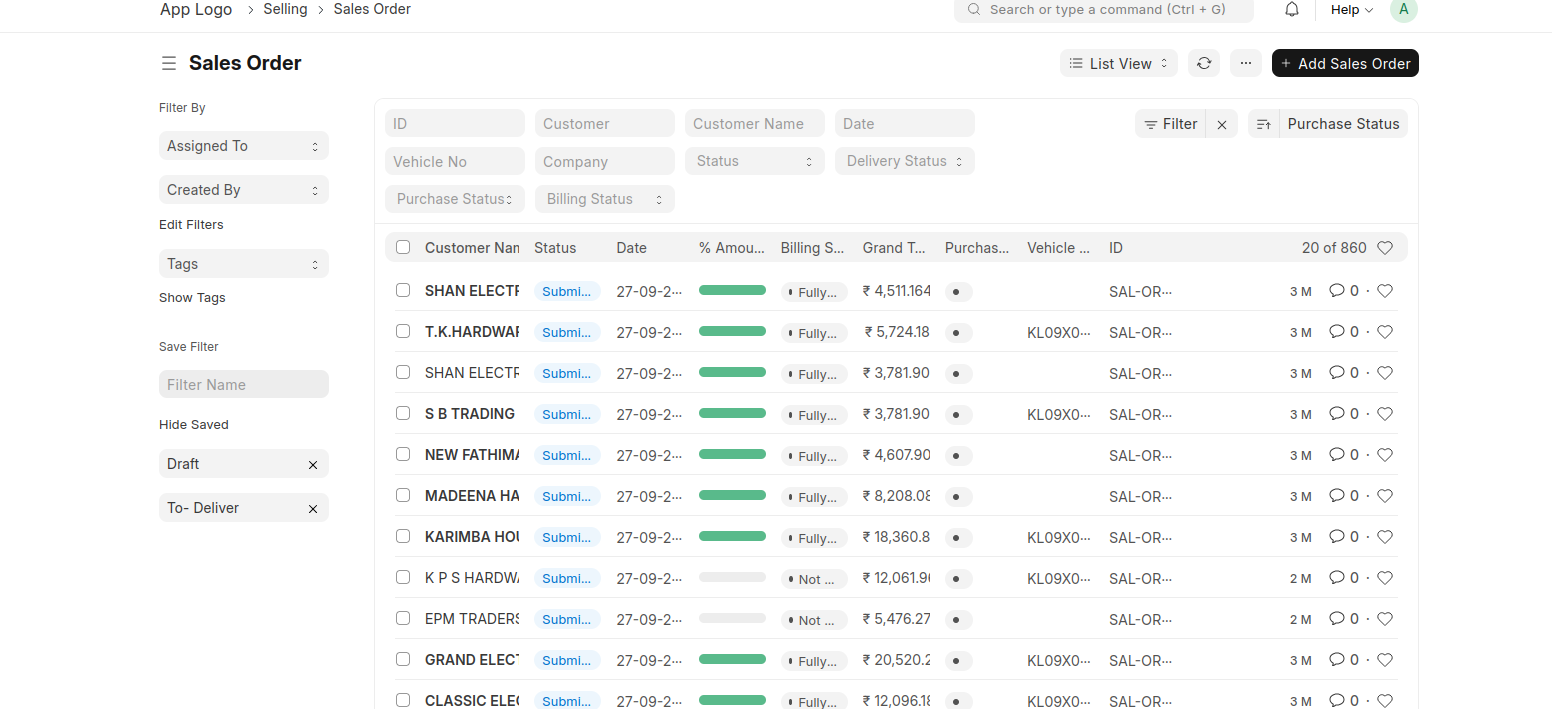Toggle the sort direction icon
The width and height of the screenshot is (1552, 709).
pyautogui.click(x=1264, y=124)
